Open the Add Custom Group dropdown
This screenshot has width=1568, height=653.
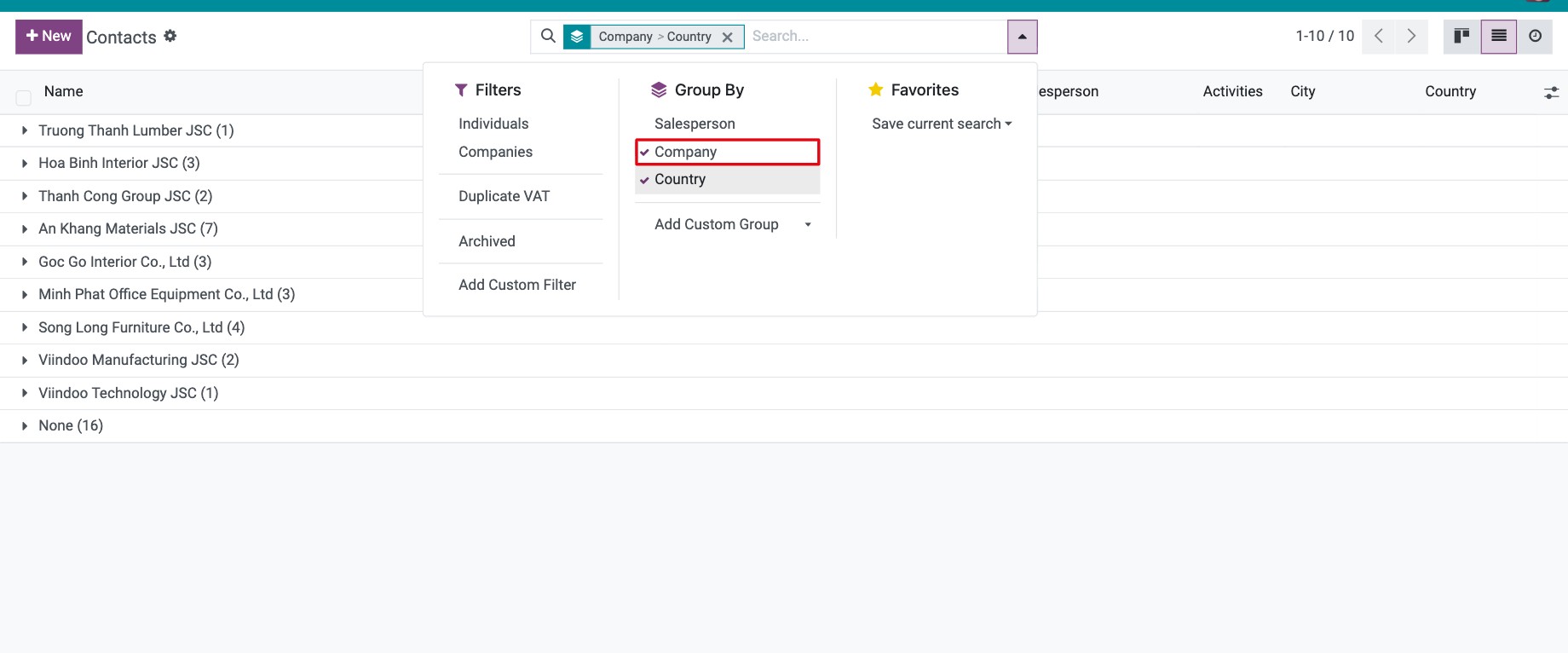coord(727,224)
